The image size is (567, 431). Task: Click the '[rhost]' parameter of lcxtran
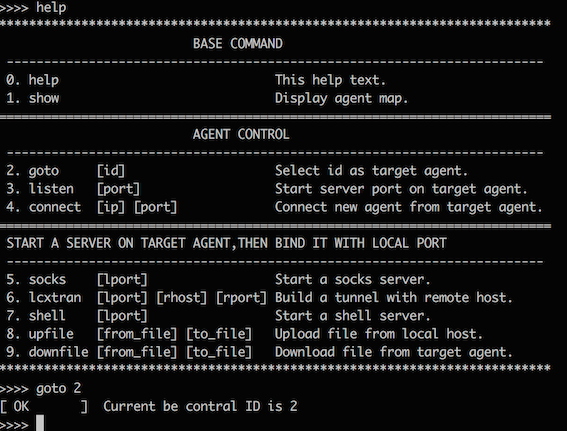pyautogui.click(x=182, y=298)
